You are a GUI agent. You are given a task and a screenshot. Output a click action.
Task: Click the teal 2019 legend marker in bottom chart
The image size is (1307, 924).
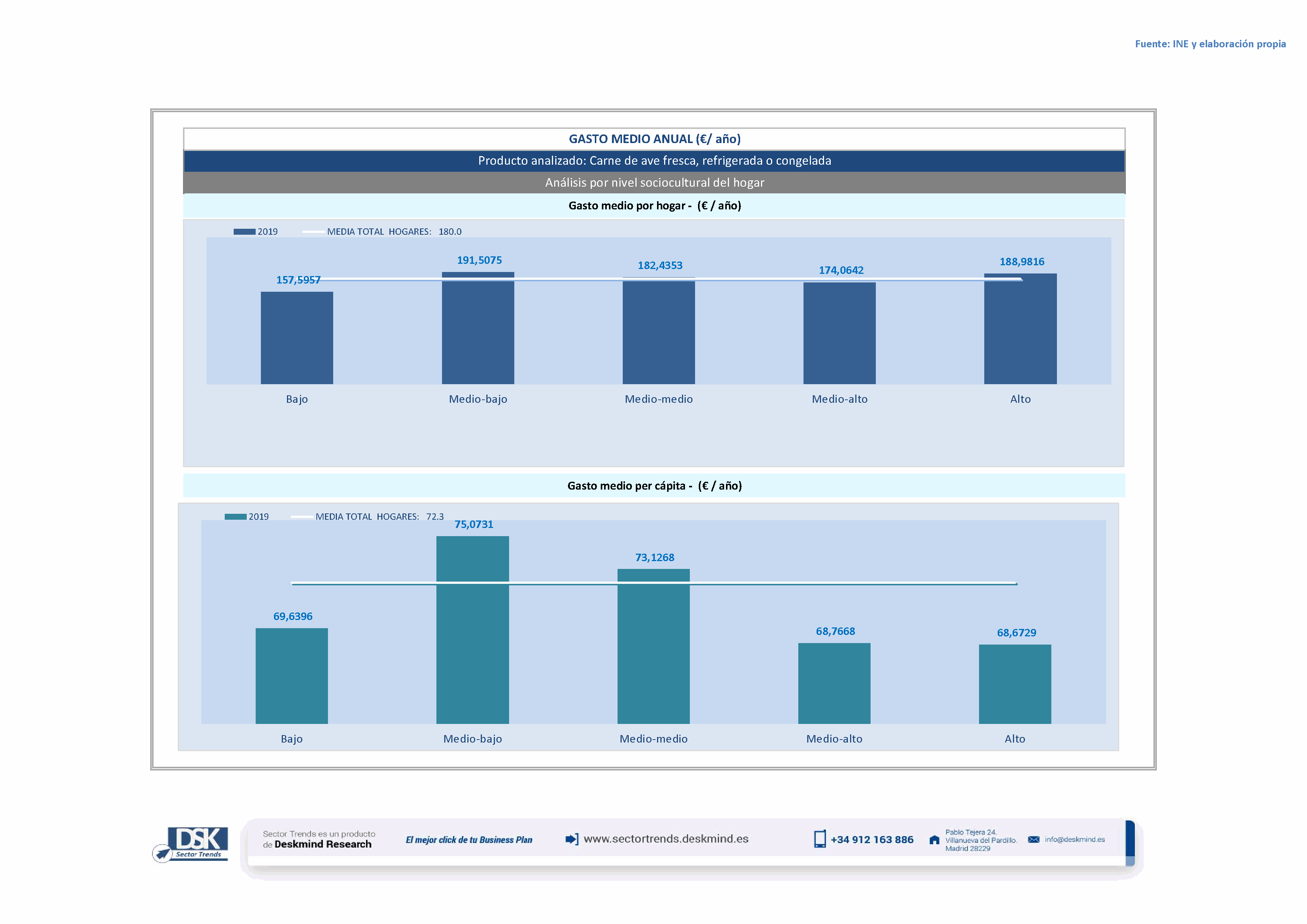tap(235, 517)
